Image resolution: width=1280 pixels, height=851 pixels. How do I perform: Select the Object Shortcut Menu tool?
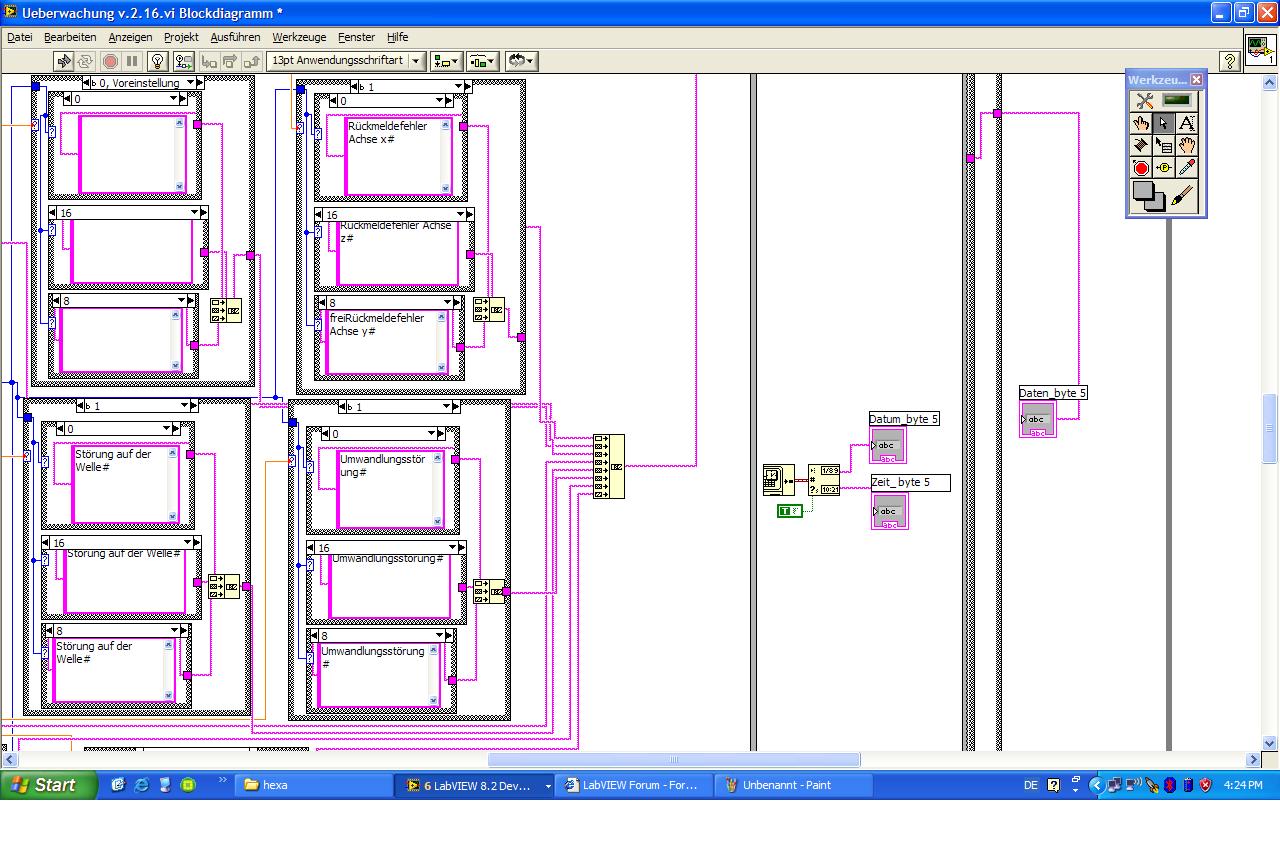point(1164,145)
